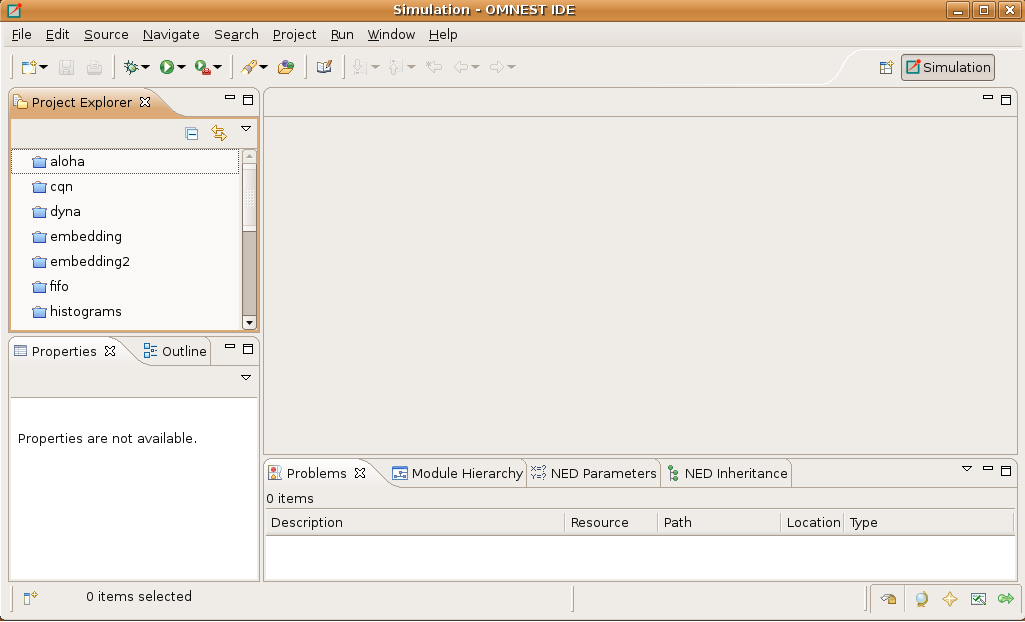Click the Save floppy disk icon
Viewport: 1025px width, 622px height.
point(67,67)
